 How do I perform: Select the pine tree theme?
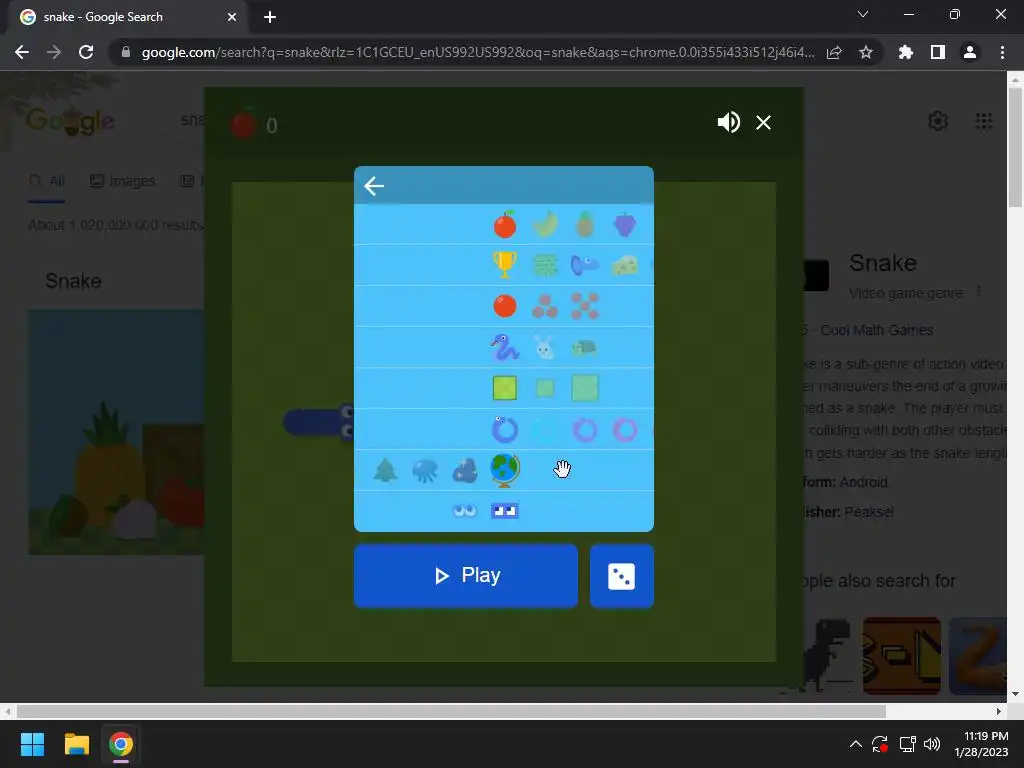pyautogui.click(x=385, y=470)
